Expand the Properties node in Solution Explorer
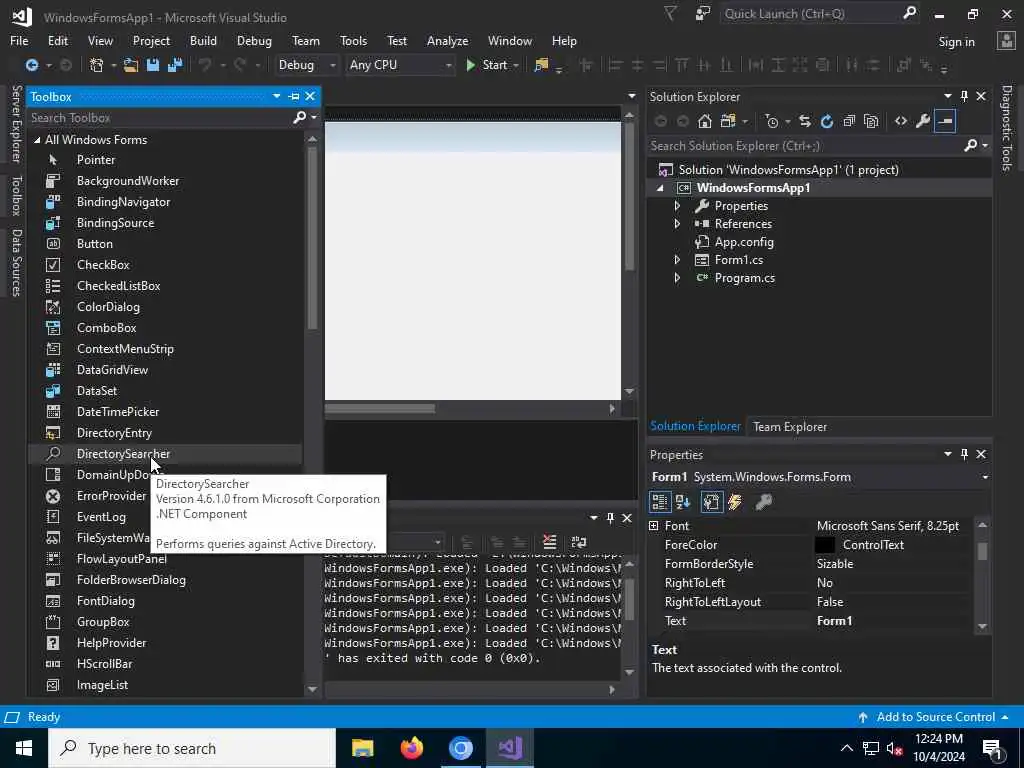This screenshot has width=1024, height=768. (677, 206)
